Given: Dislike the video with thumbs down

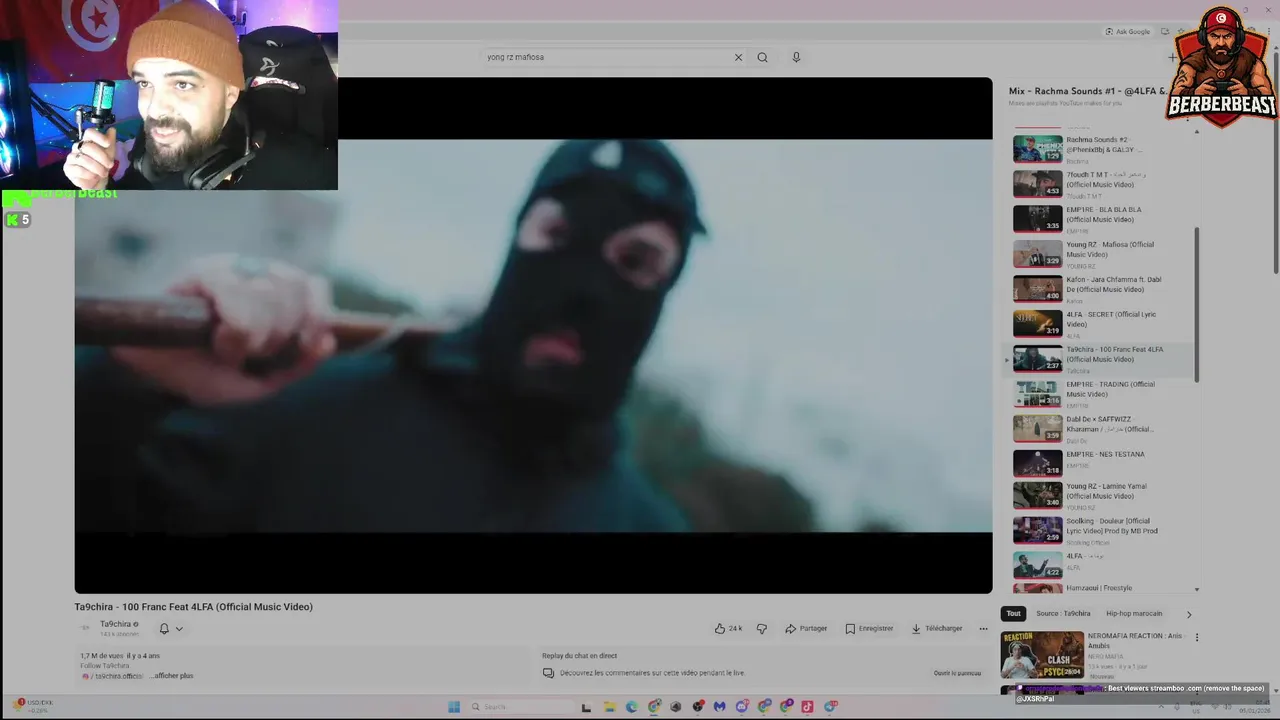Looking at the screenshot, I should pos(762,629).
